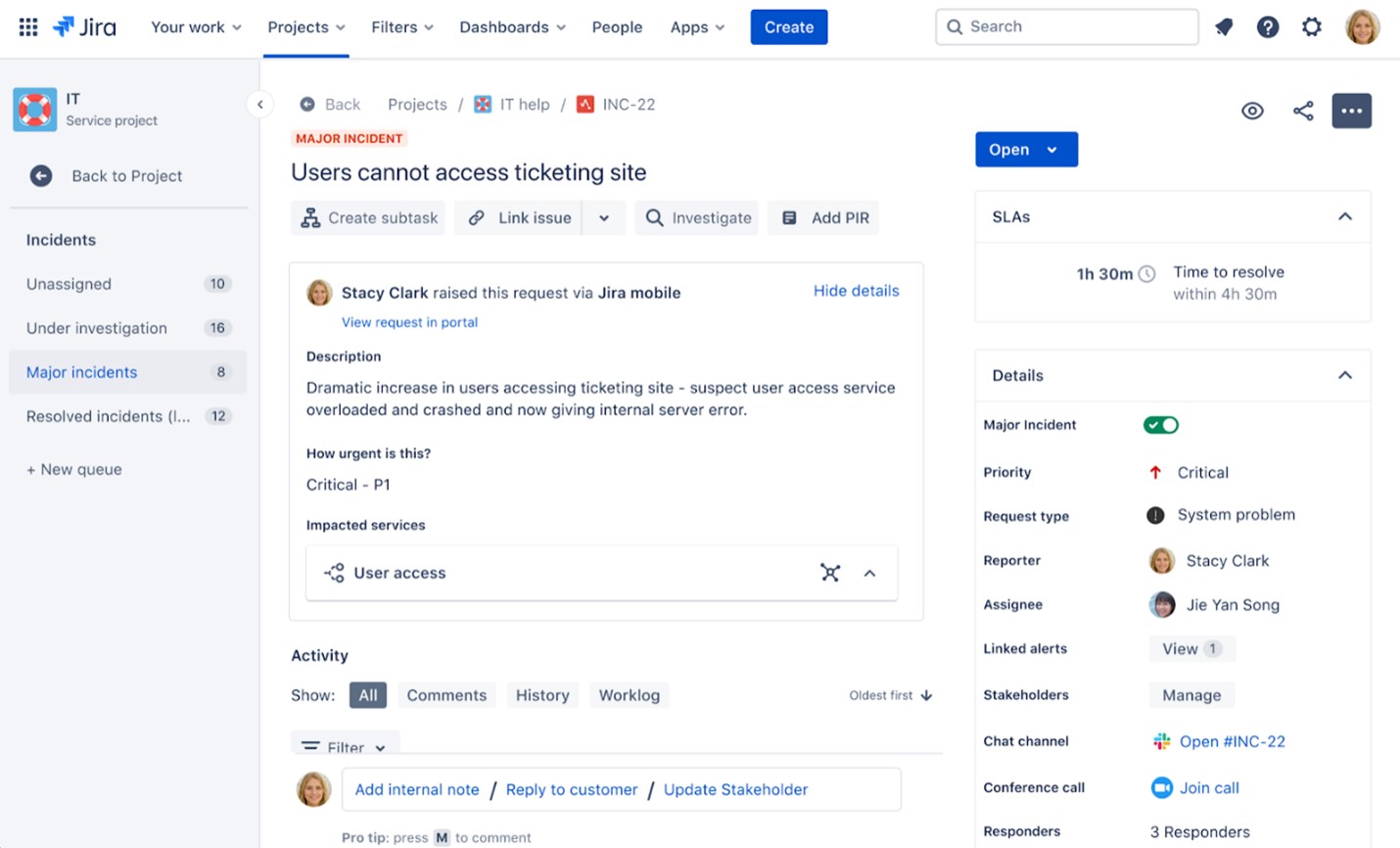The height and width of the screenshot is (848, 1400).
Task: Collapse the User access impacted service
Action: pyautogui.click(x=870, y=573)
